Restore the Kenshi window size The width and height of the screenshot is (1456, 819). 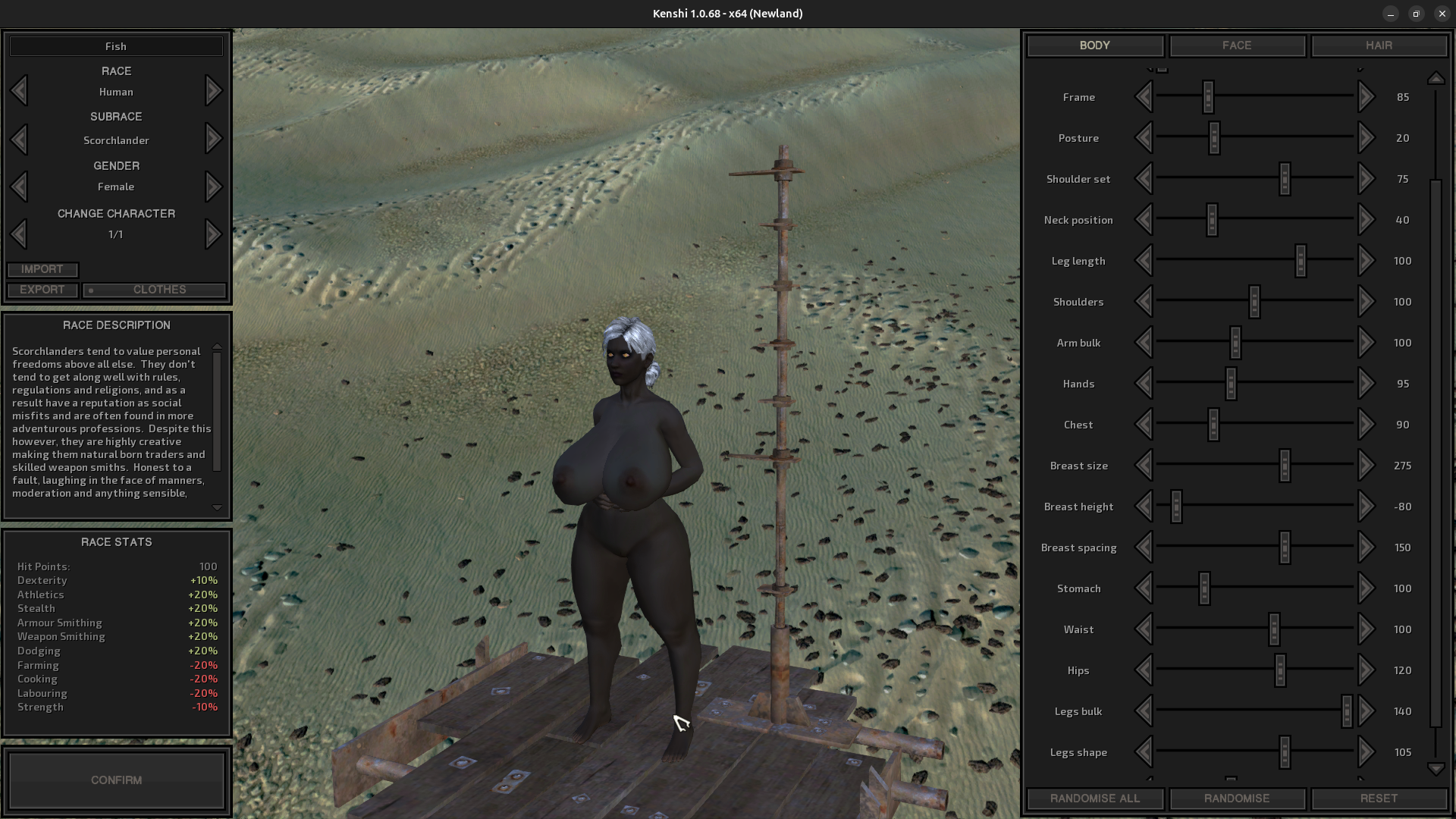coord(1416,14)
